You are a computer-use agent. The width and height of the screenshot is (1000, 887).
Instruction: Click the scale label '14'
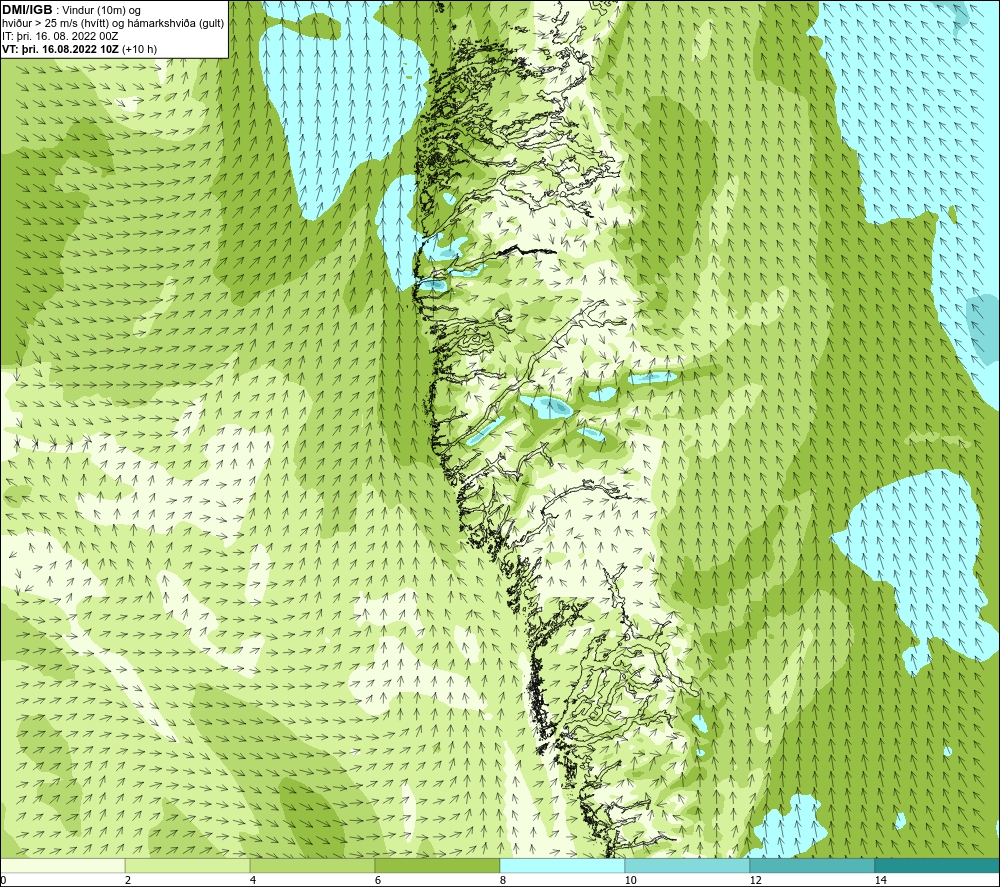[881, 880]
